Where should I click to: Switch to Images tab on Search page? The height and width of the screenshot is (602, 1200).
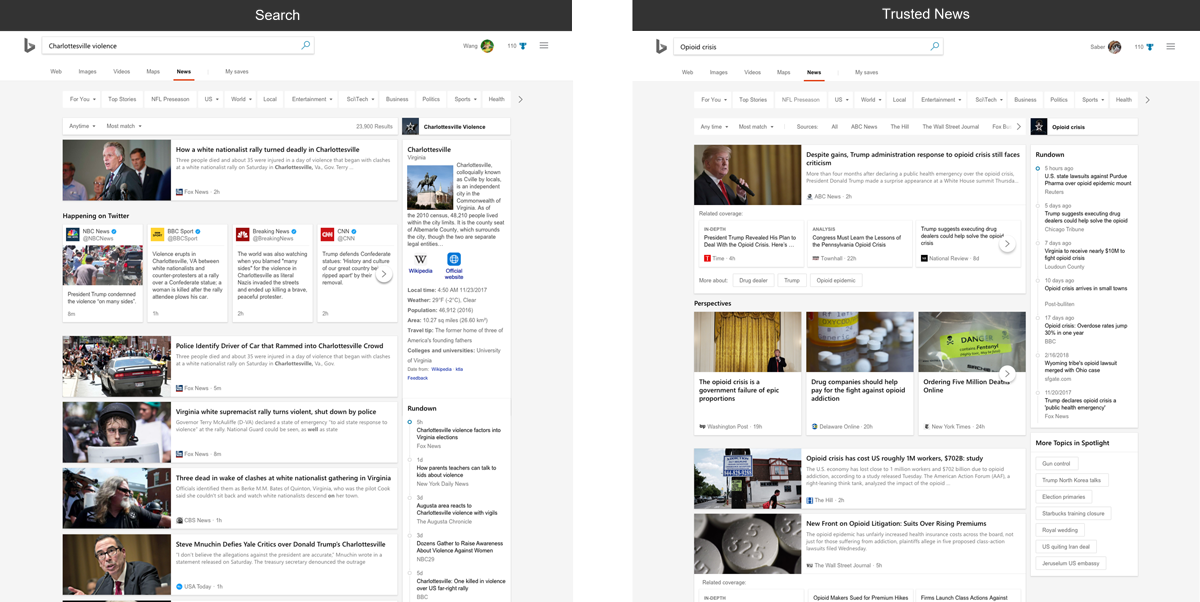pos(88,72)
